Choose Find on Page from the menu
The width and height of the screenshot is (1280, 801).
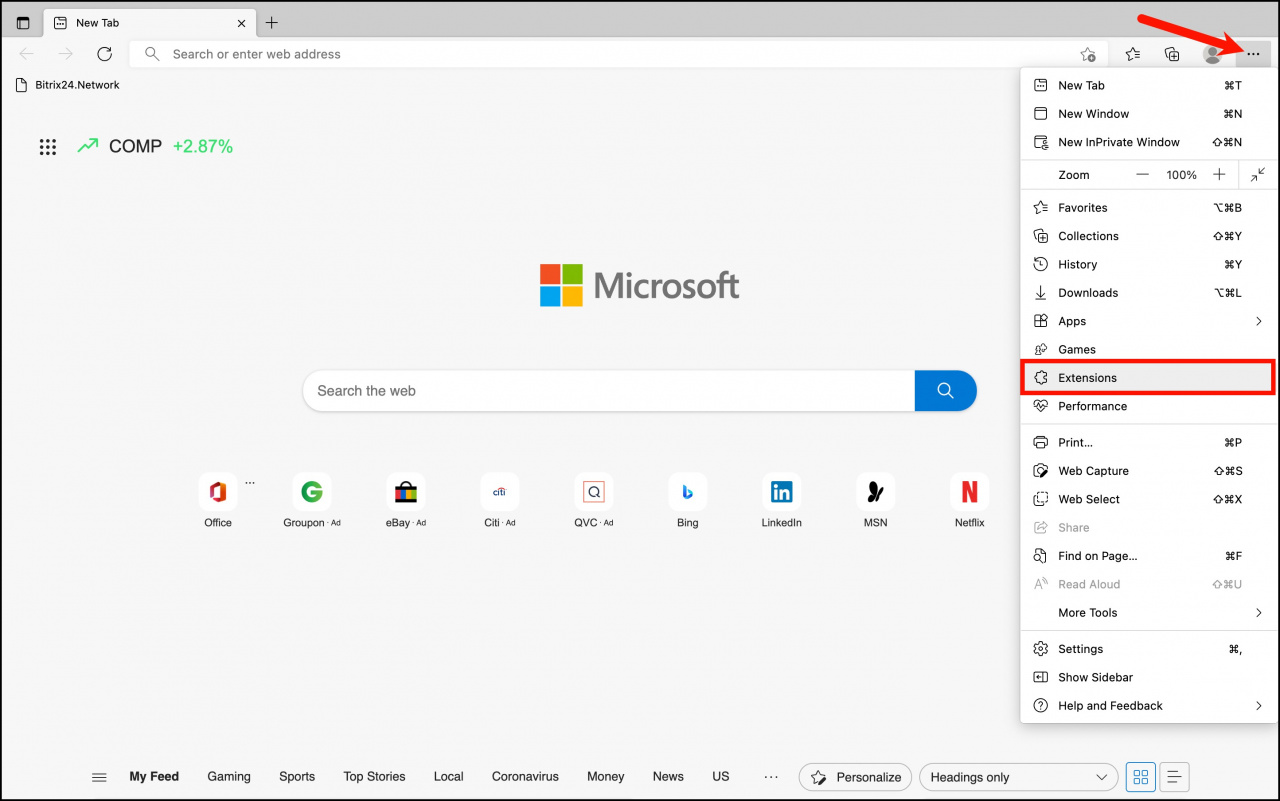coord(1149,556)
